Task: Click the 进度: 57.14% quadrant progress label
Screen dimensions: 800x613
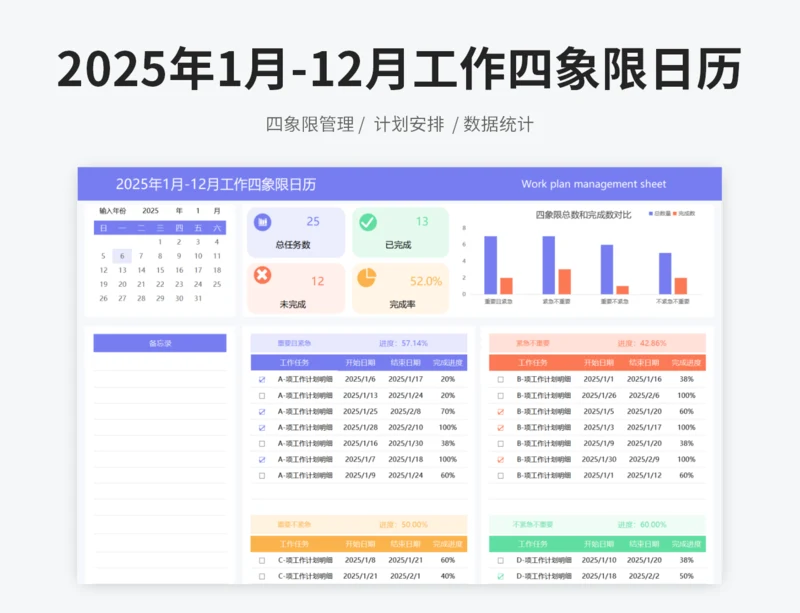Action: 403,343
